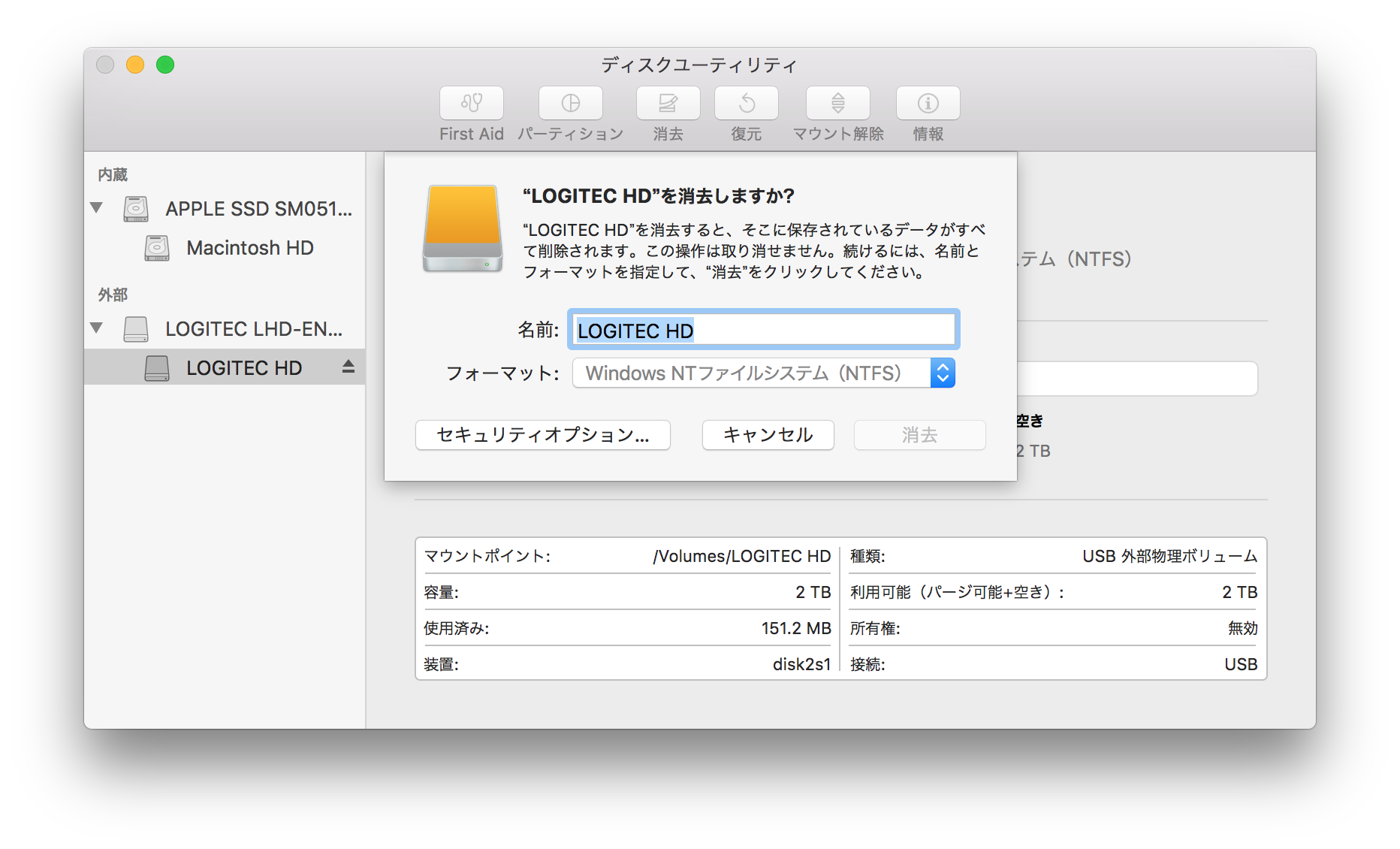Click the /Volumes/LOGITEC HD mount point value

coord(741,556)
